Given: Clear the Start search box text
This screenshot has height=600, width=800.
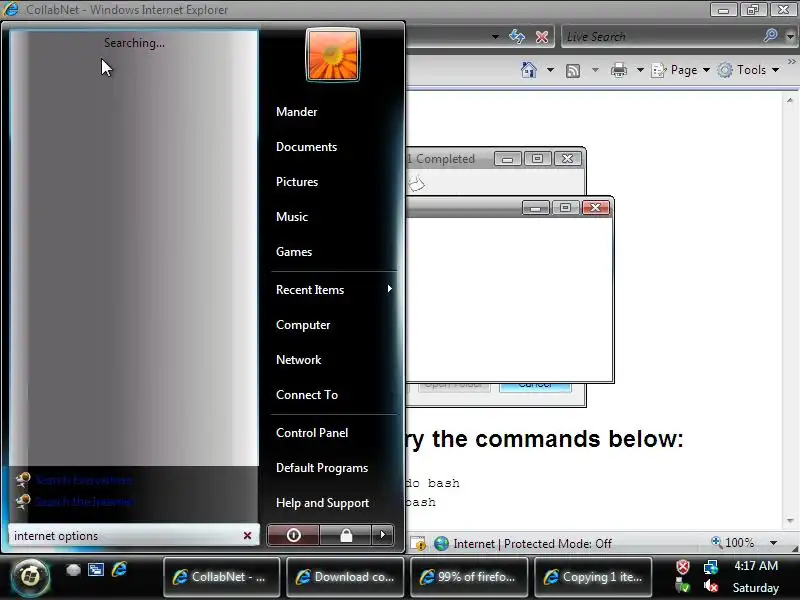Looking at the screenshot, I should (x=247, y=535).
